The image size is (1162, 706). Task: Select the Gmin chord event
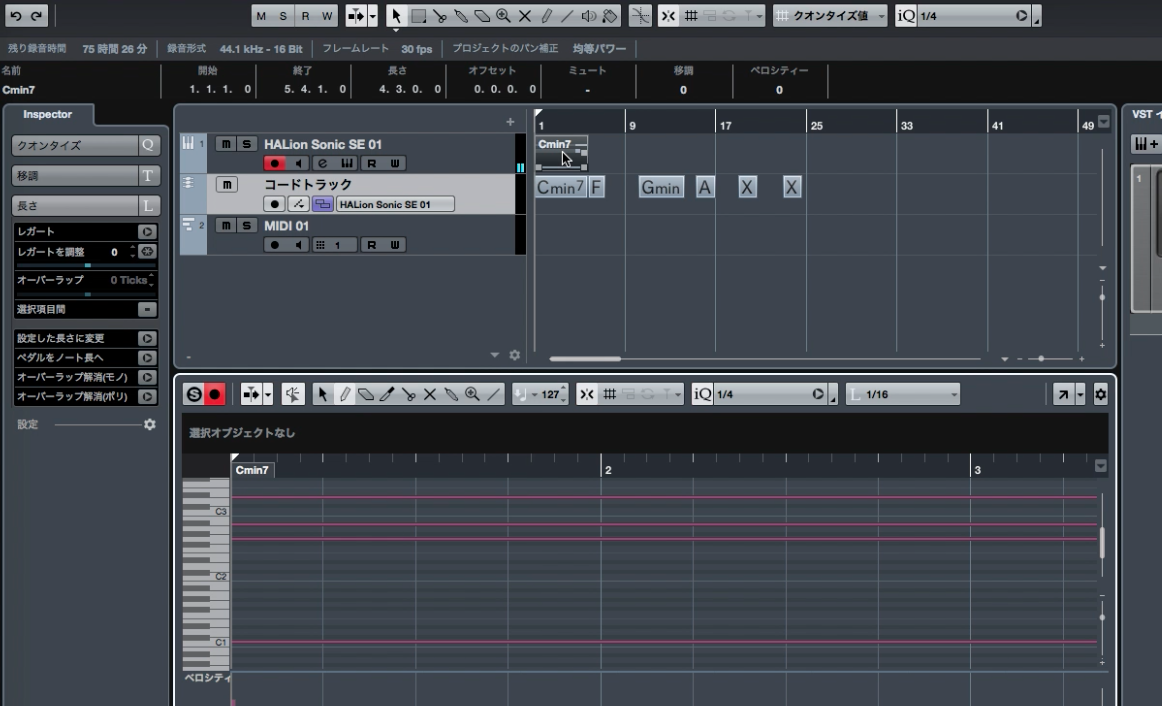660,187
